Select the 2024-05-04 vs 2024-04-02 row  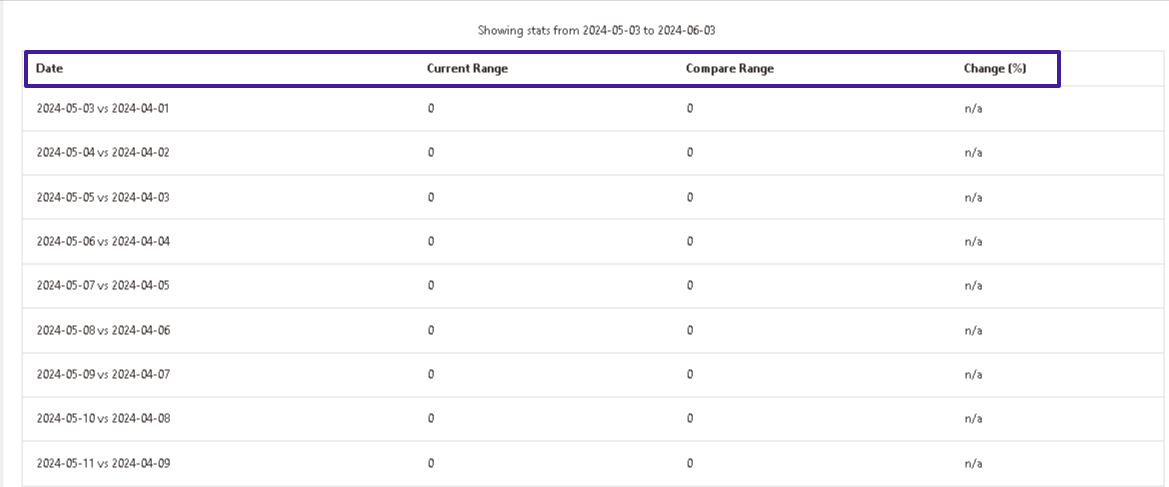point(595,153)
